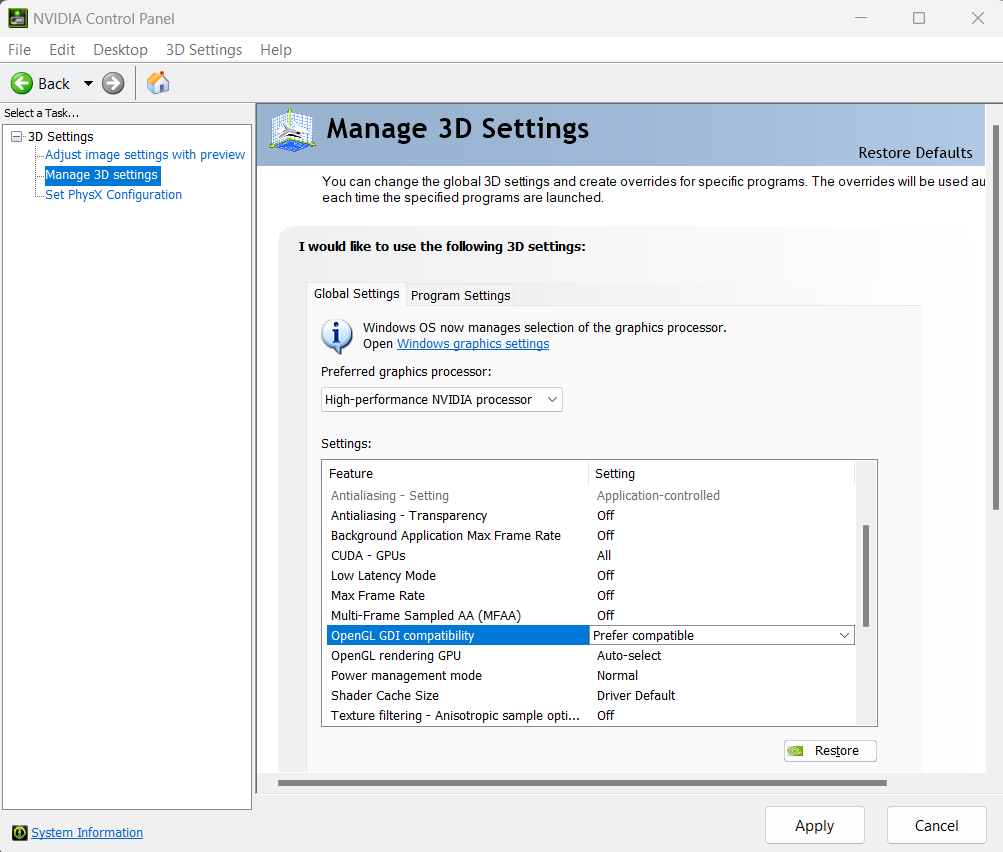1003x852 pixels.
Task: Open the 3D Settings menu
Action: point(204,50)
